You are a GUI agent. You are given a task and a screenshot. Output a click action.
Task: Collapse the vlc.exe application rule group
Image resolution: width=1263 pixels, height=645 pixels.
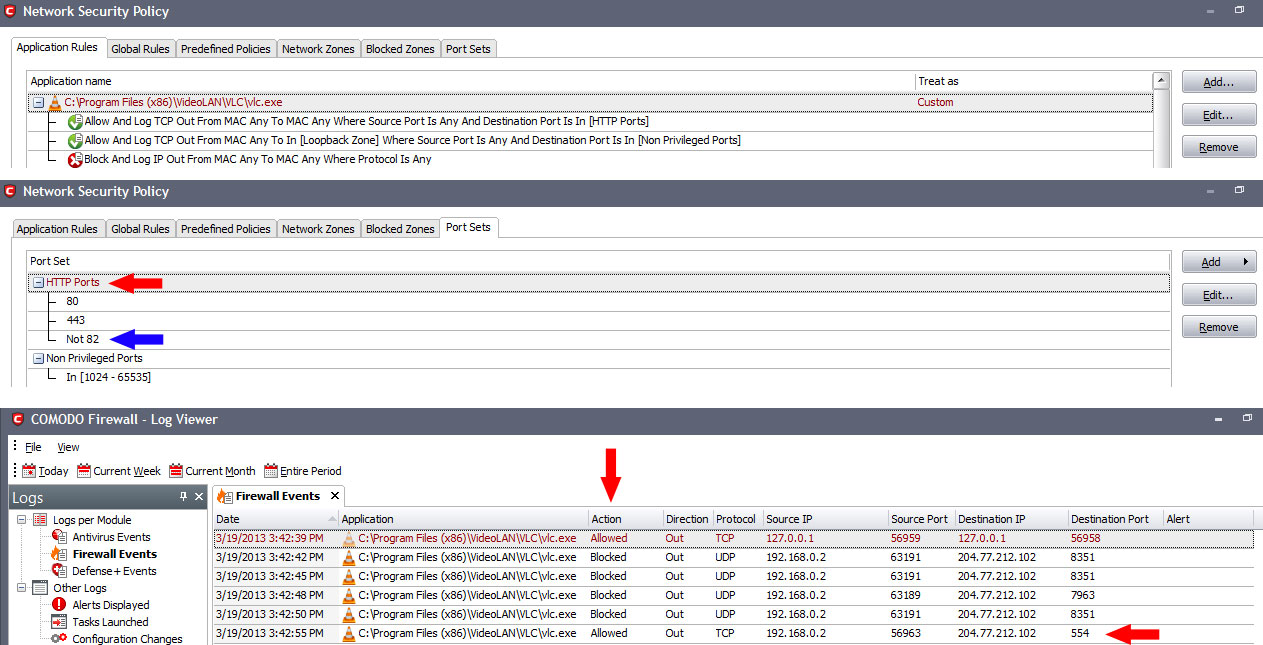tap(38, 102)
